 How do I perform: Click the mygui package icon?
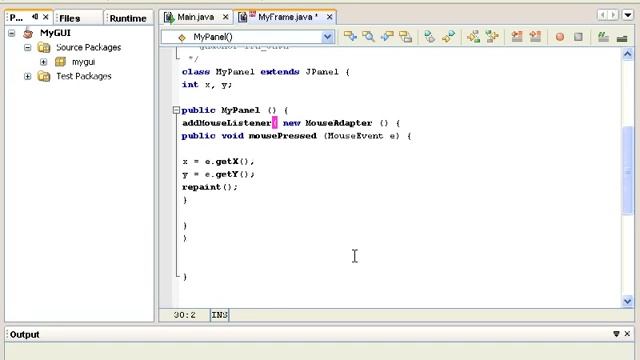[x=60, y=62]
